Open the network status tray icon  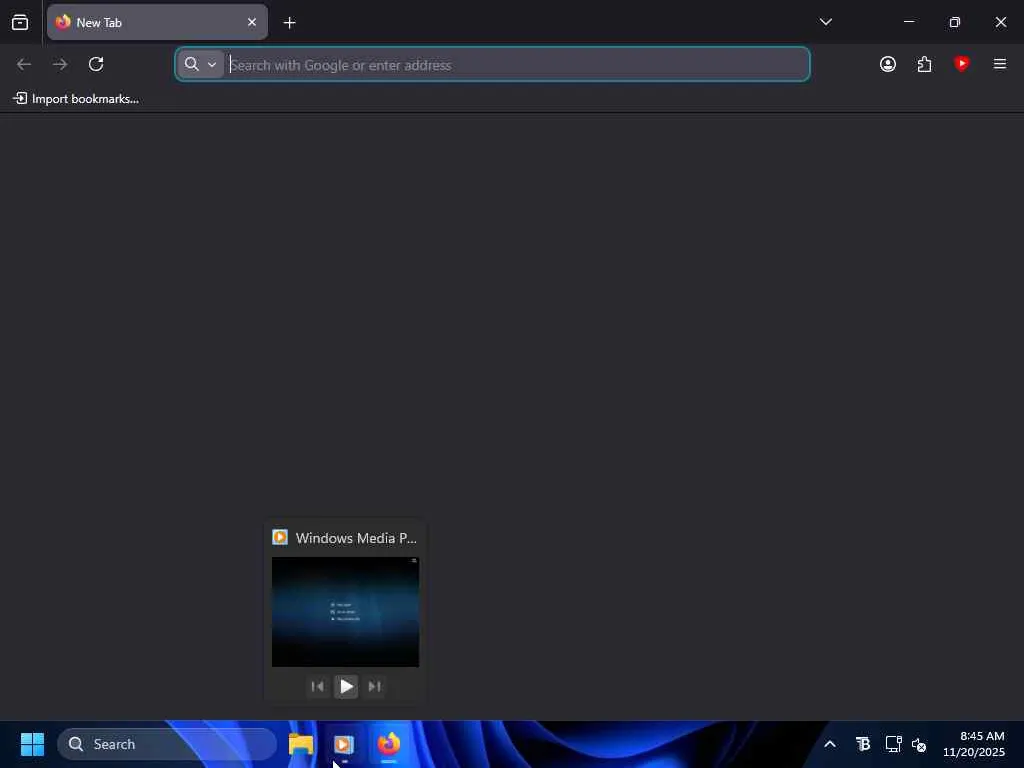coord(893,744)
